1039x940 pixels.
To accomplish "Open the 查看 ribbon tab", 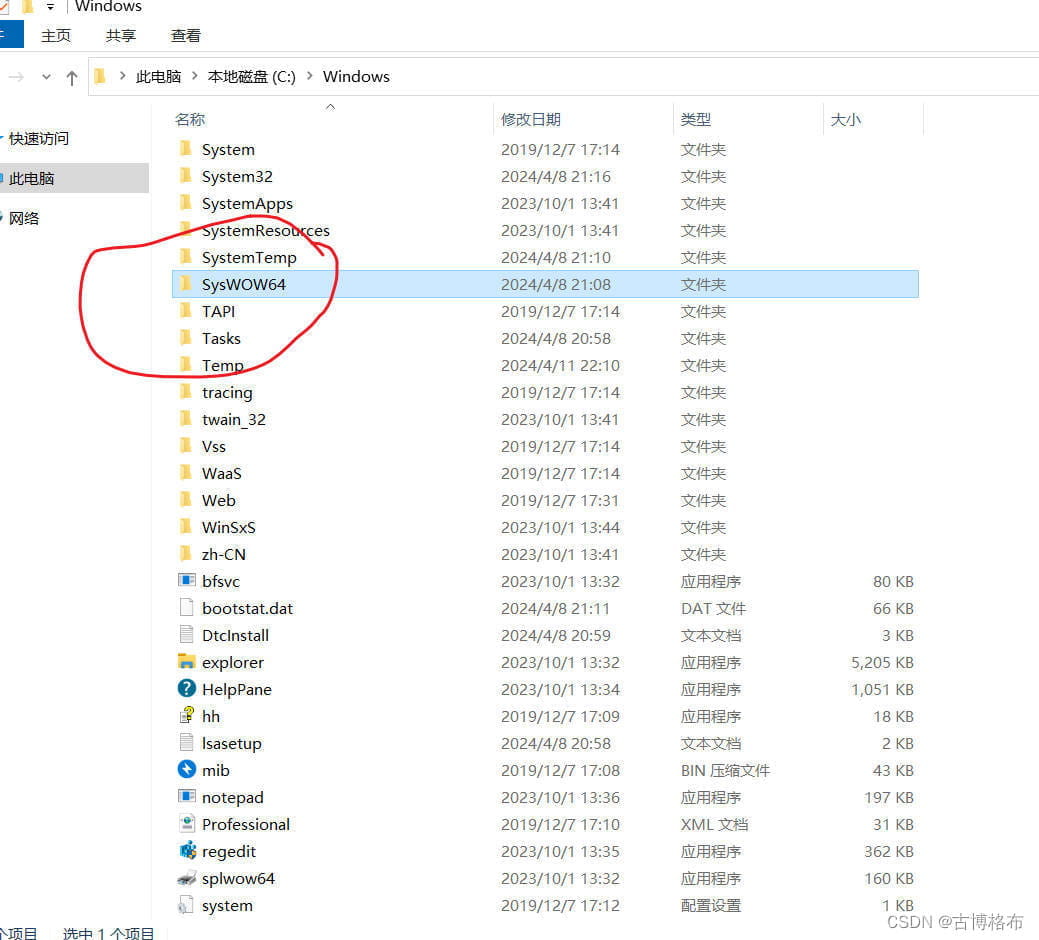I will pos(186,36).
